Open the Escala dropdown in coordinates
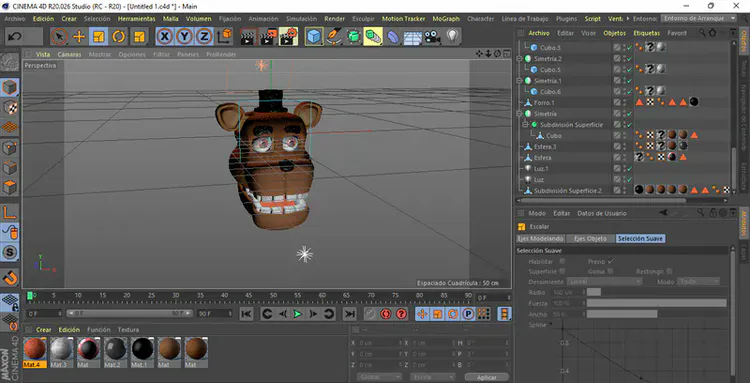 (432, 377)
